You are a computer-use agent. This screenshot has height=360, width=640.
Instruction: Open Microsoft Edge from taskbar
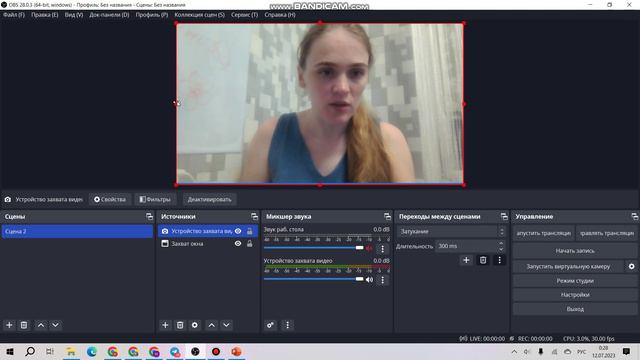point(91,351)
